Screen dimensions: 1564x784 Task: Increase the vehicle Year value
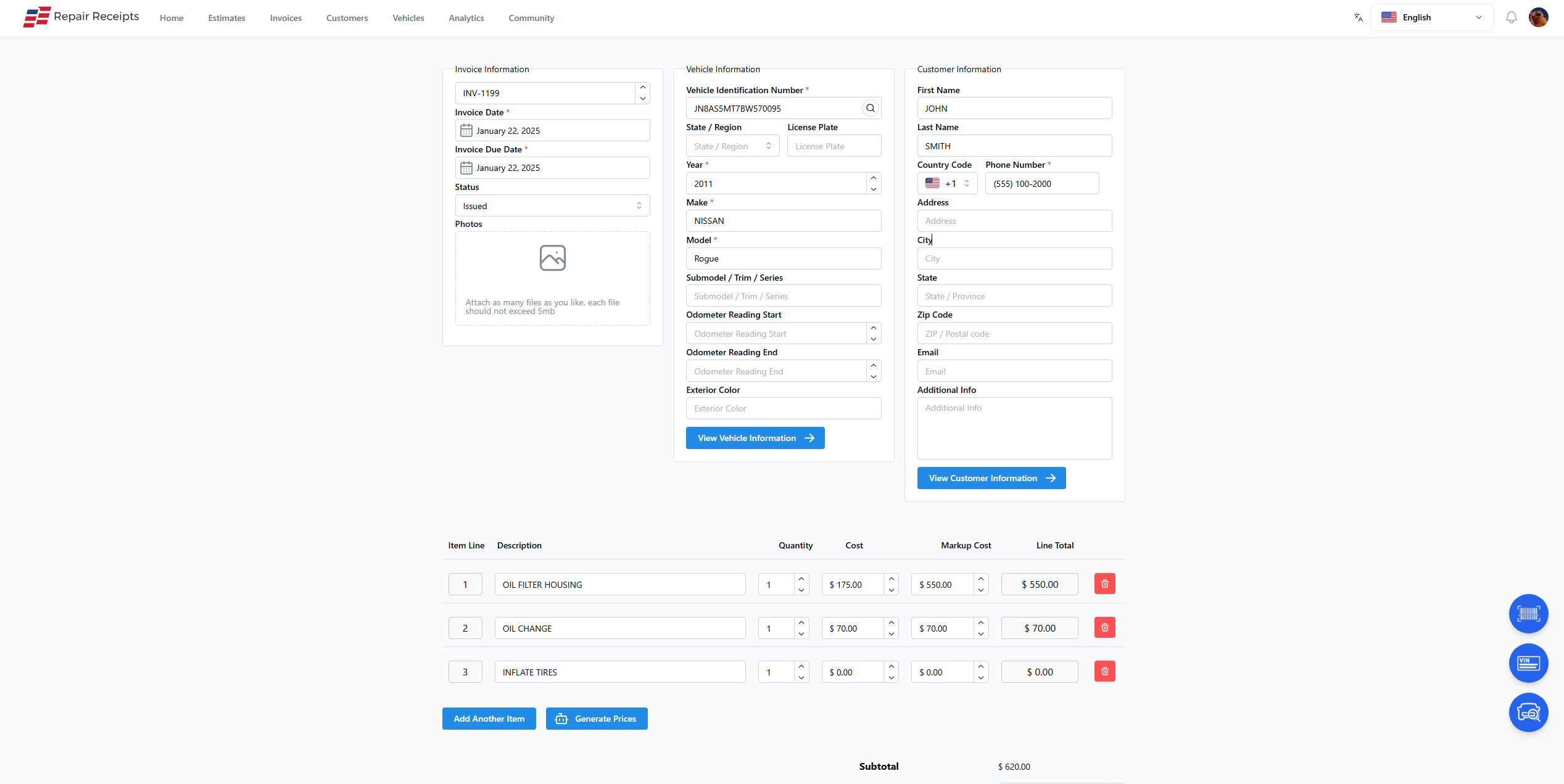873,178
